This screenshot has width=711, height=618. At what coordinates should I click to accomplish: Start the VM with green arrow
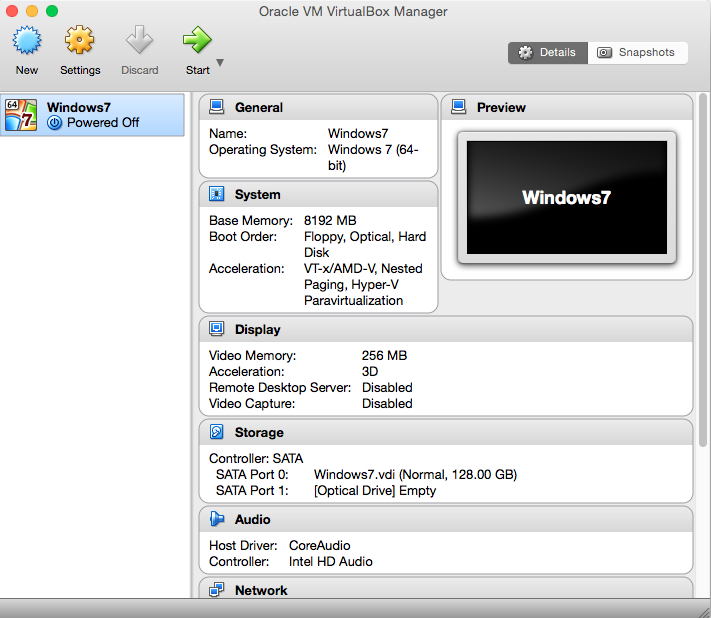tap(197, 40)
